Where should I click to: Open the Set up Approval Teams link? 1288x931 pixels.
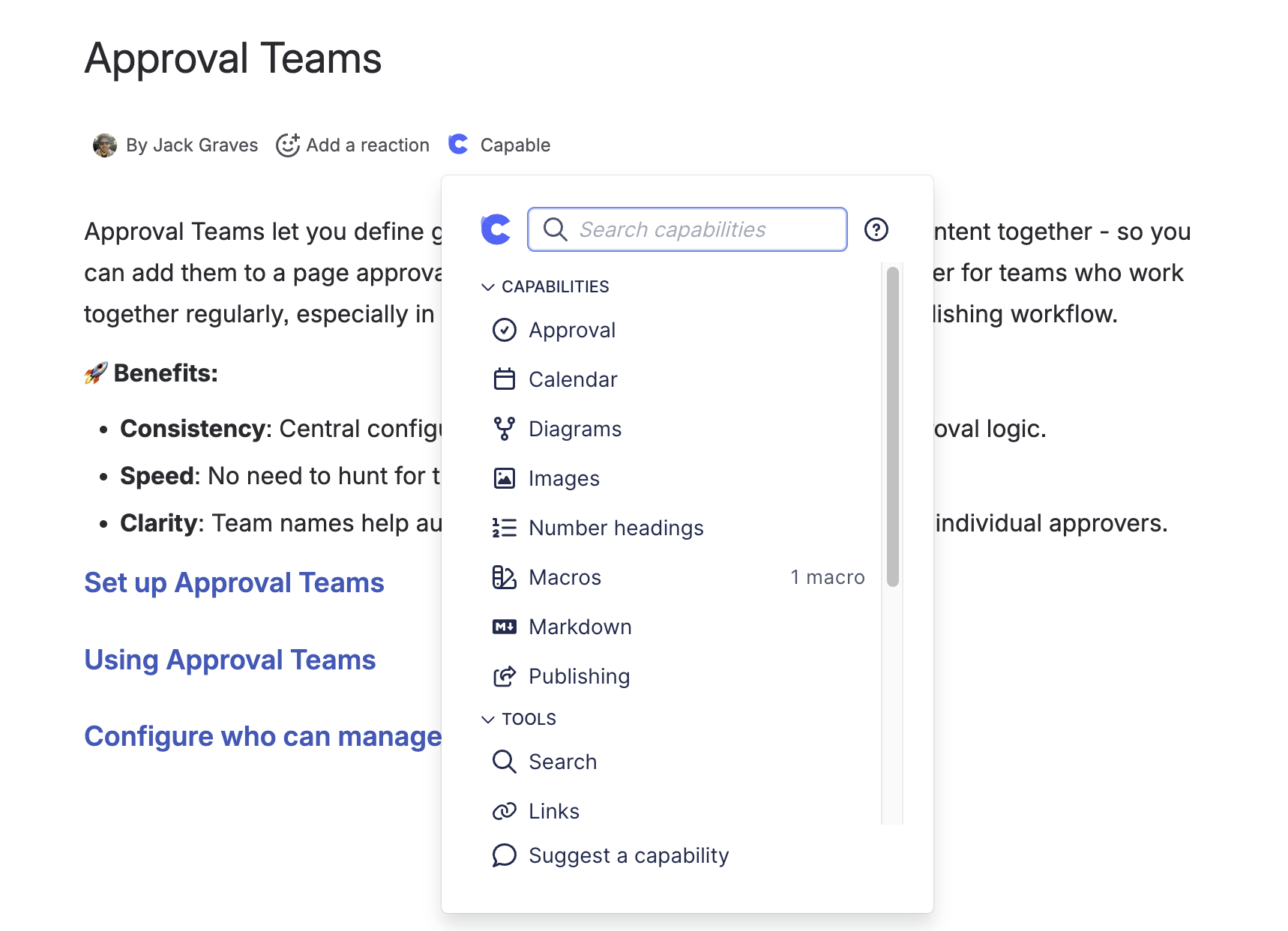click(234, 582)
